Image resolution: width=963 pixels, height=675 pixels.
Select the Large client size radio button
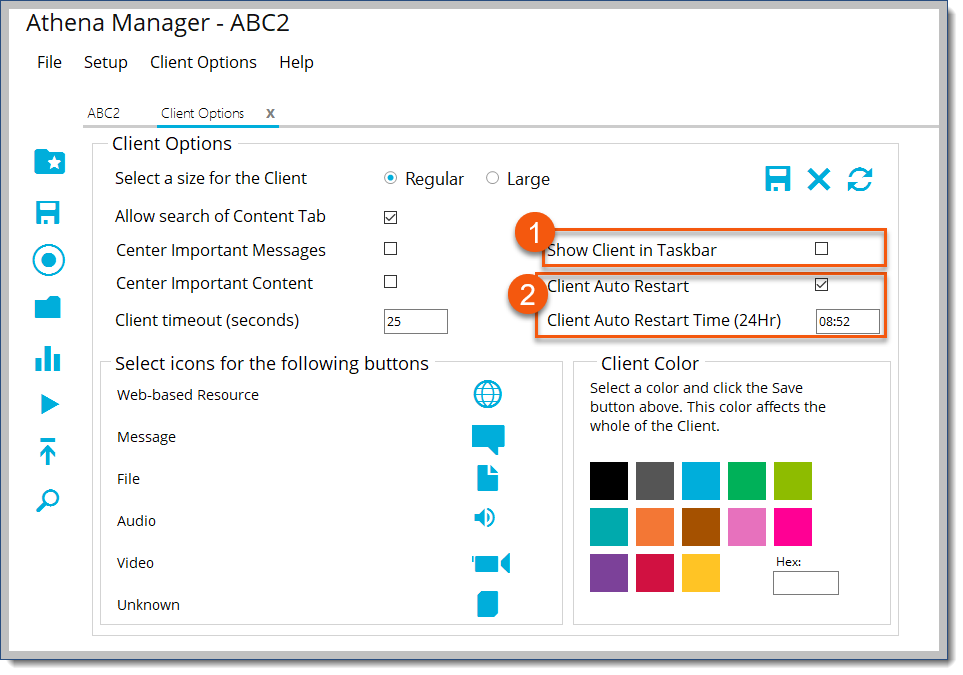(493, 178)
